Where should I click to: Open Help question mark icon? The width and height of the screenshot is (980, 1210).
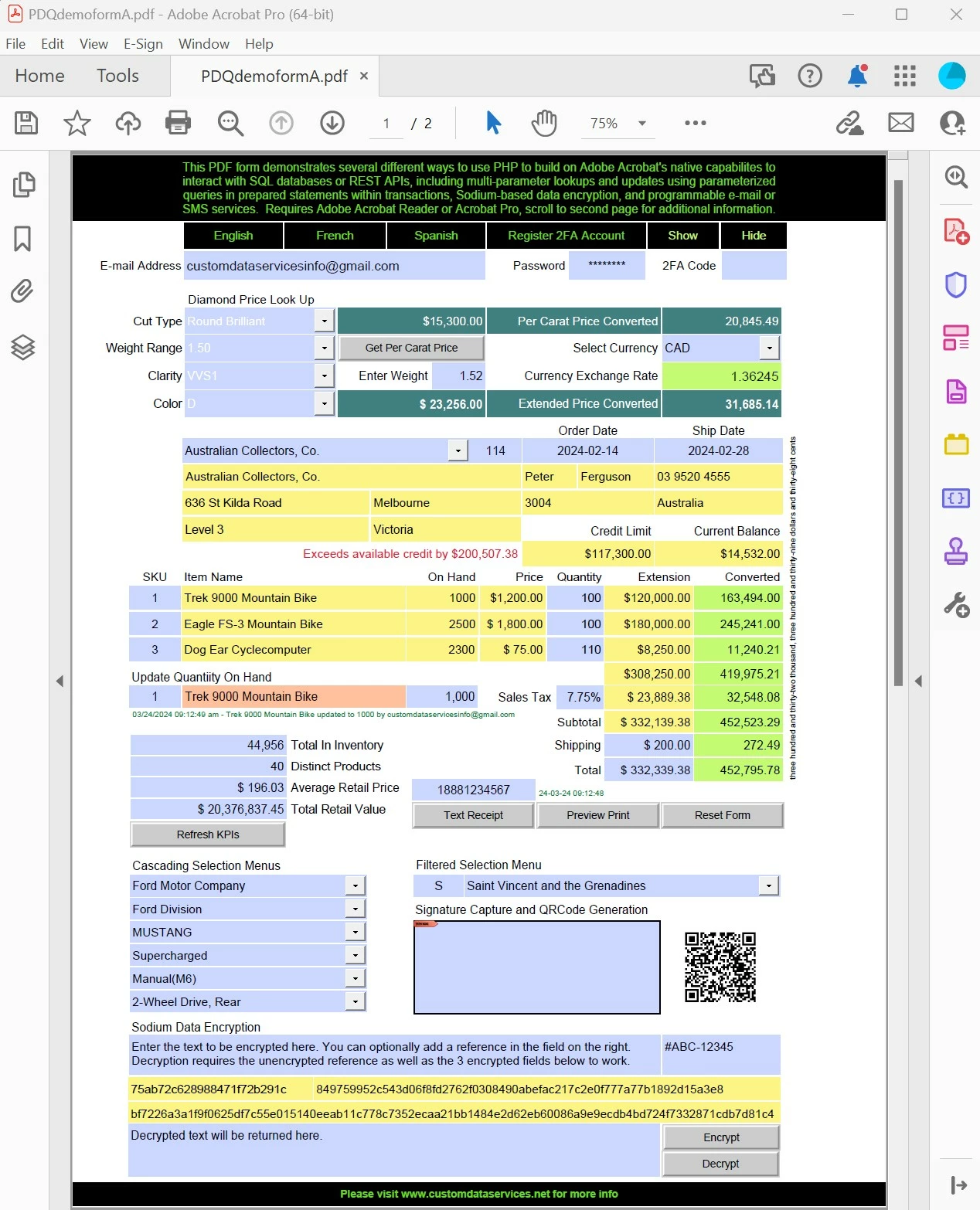pos(810,76)
